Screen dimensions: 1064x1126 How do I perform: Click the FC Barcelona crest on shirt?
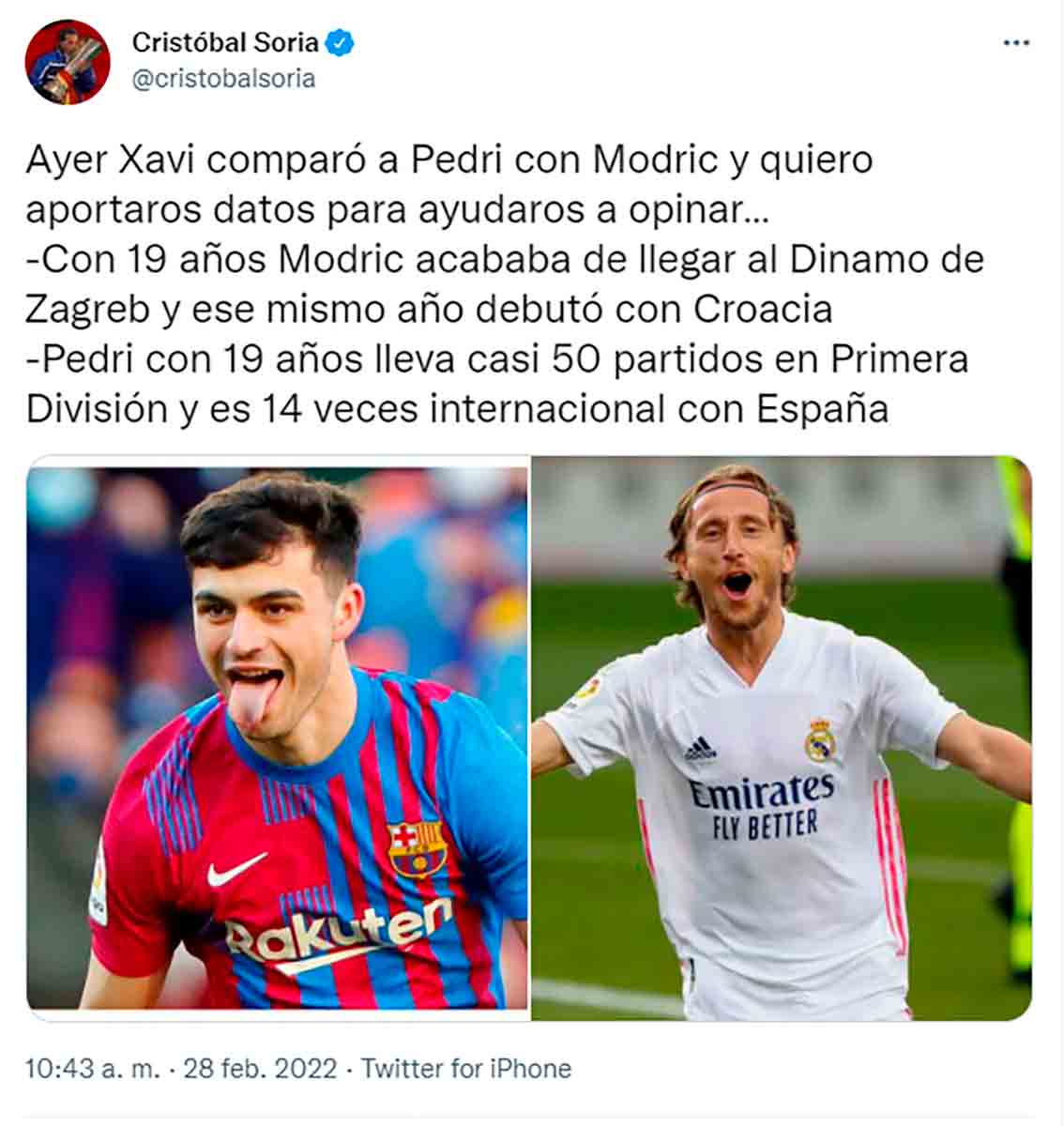point(417,848)
